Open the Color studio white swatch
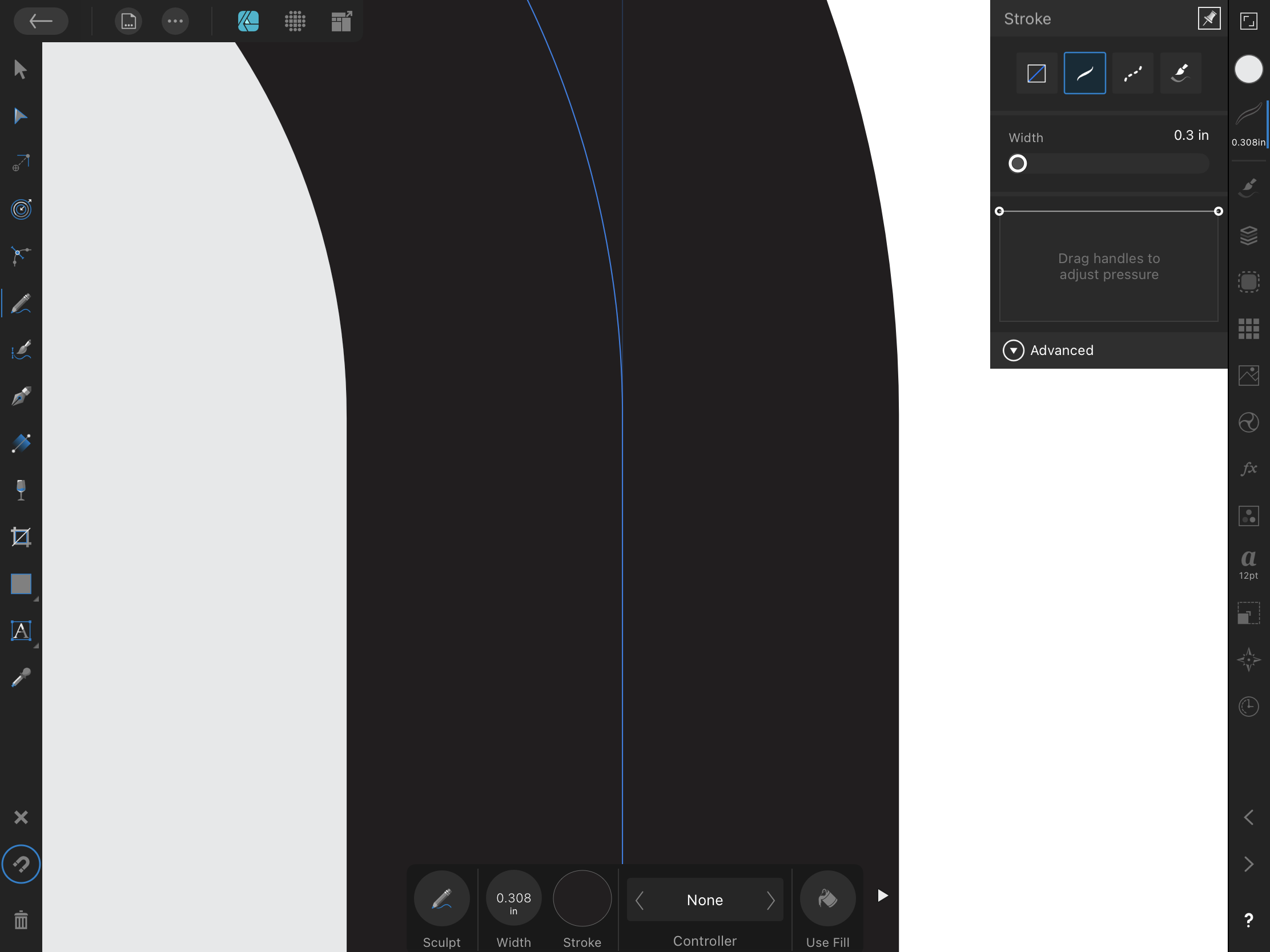Viewport: 1270px width, 952px height. click(x=1249, y=70)
